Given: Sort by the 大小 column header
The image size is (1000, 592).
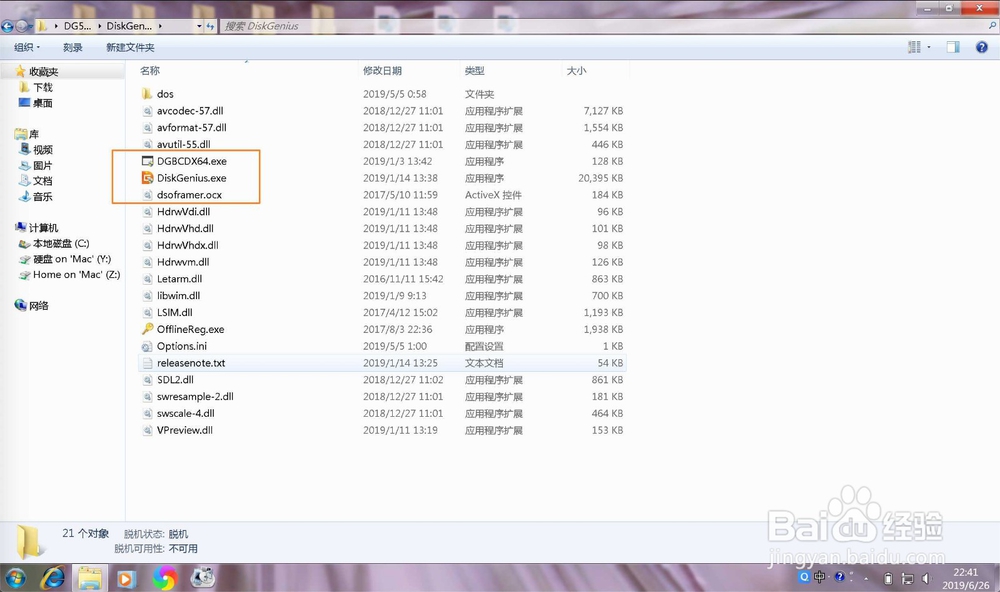Looking at the screenshot, I should pos(577,71).
